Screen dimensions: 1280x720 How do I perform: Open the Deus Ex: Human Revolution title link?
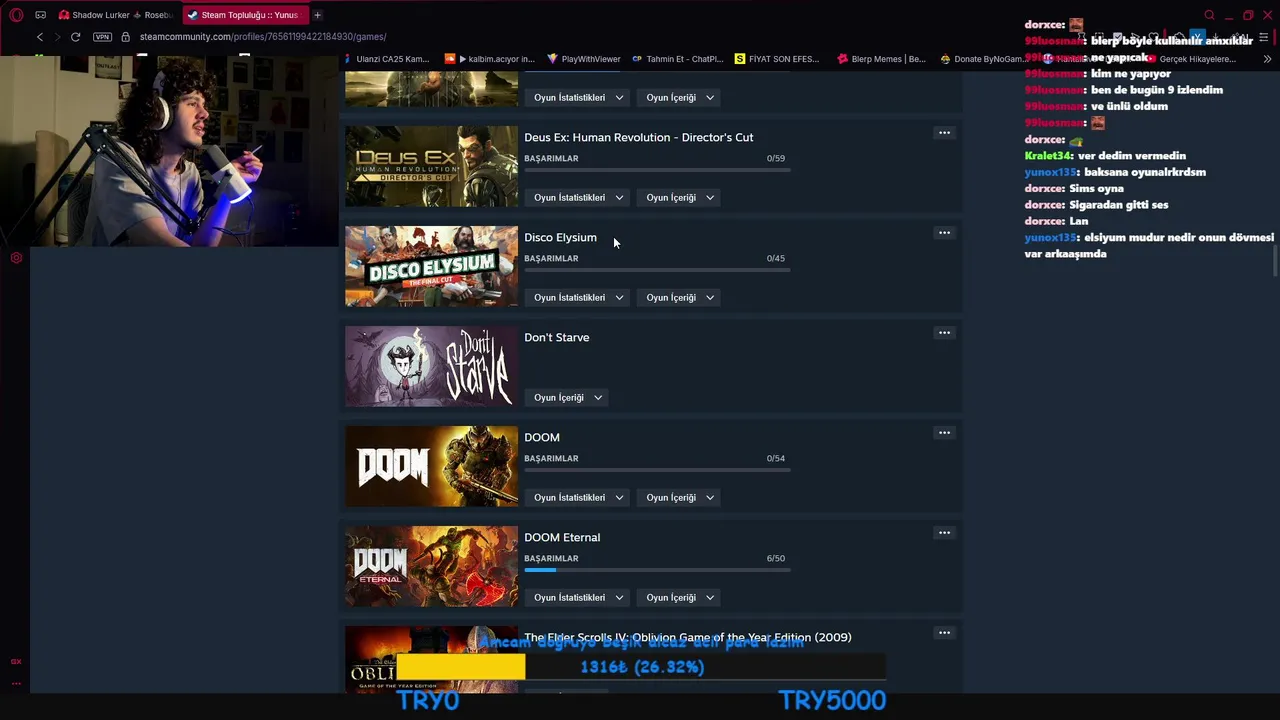(639, 137)
